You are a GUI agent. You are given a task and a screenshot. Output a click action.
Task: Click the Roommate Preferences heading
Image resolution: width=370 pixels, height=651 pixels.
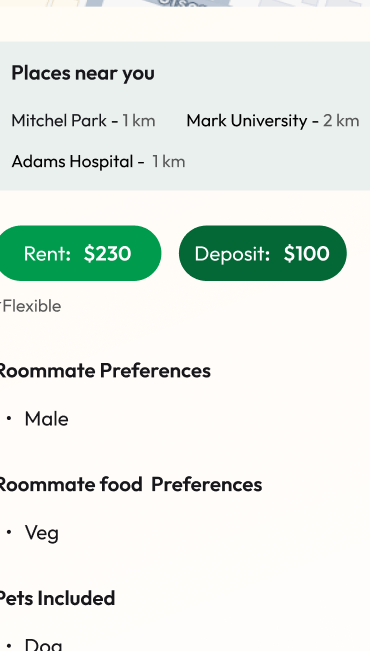104,370
